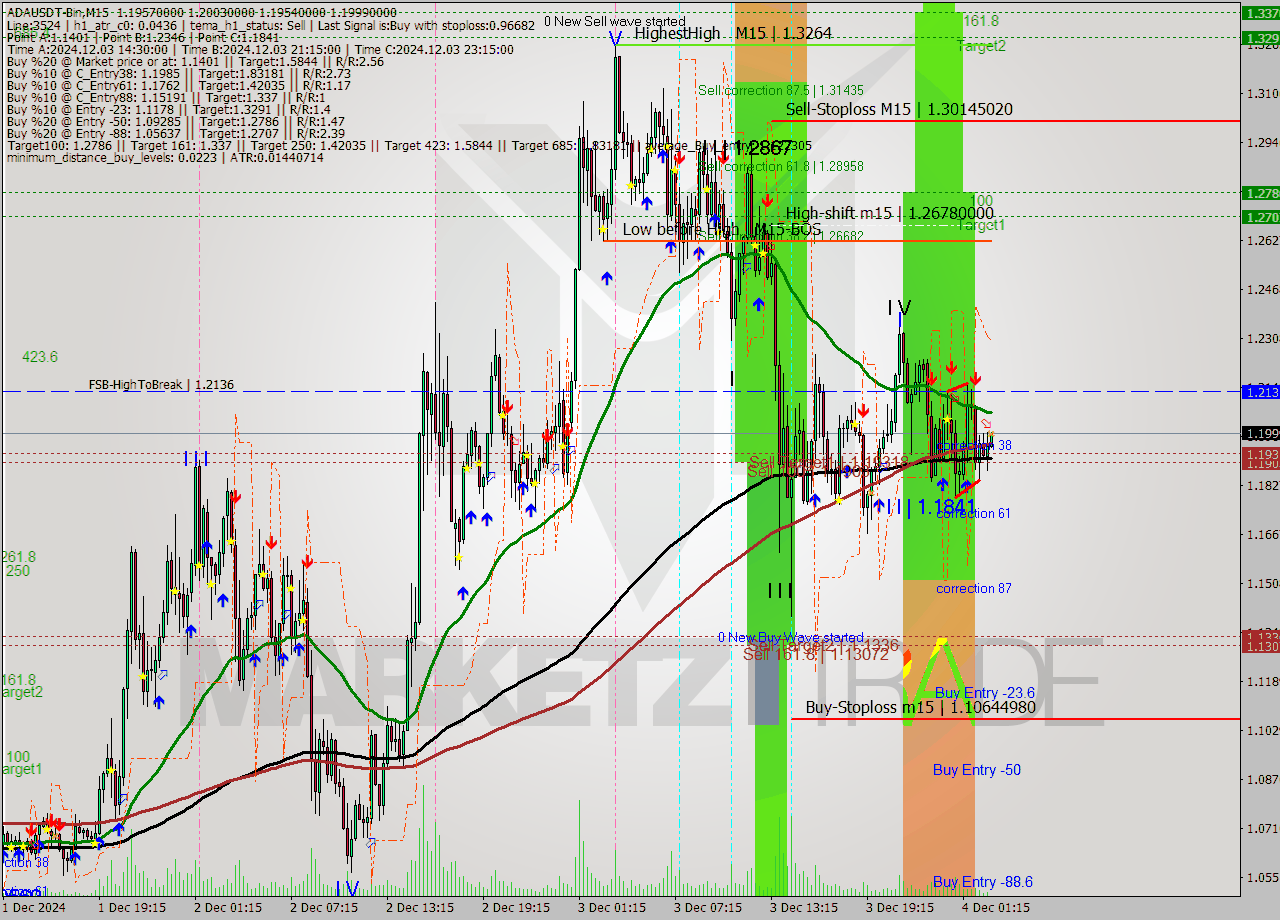The image size is (1280, 920).
Task: Click 'Buy %20 @ Market price' line
Action: click(x=193, y=61)
